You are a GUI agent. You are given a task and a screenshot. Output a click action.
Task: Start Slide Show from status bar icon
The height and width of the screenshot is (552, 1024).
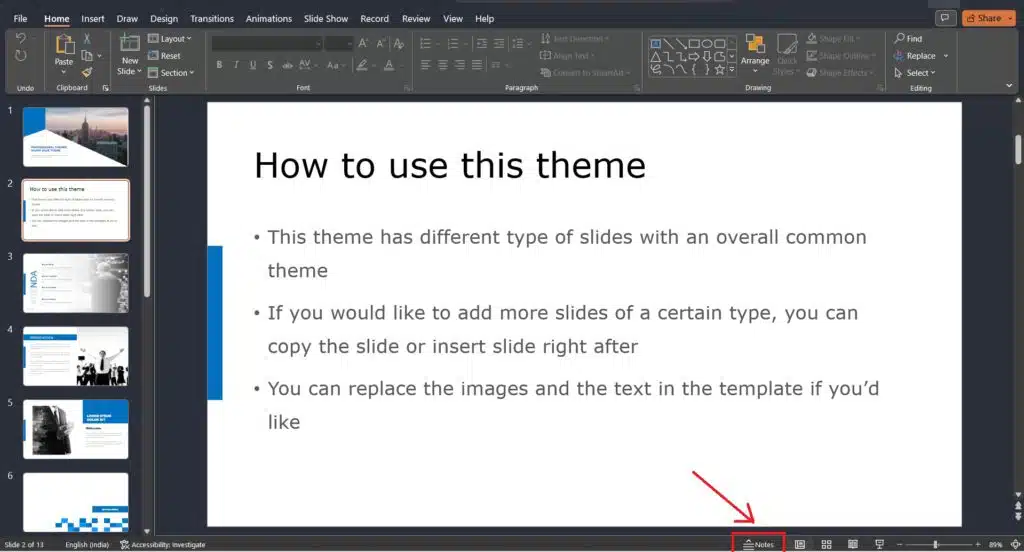[x=879, y=544]
